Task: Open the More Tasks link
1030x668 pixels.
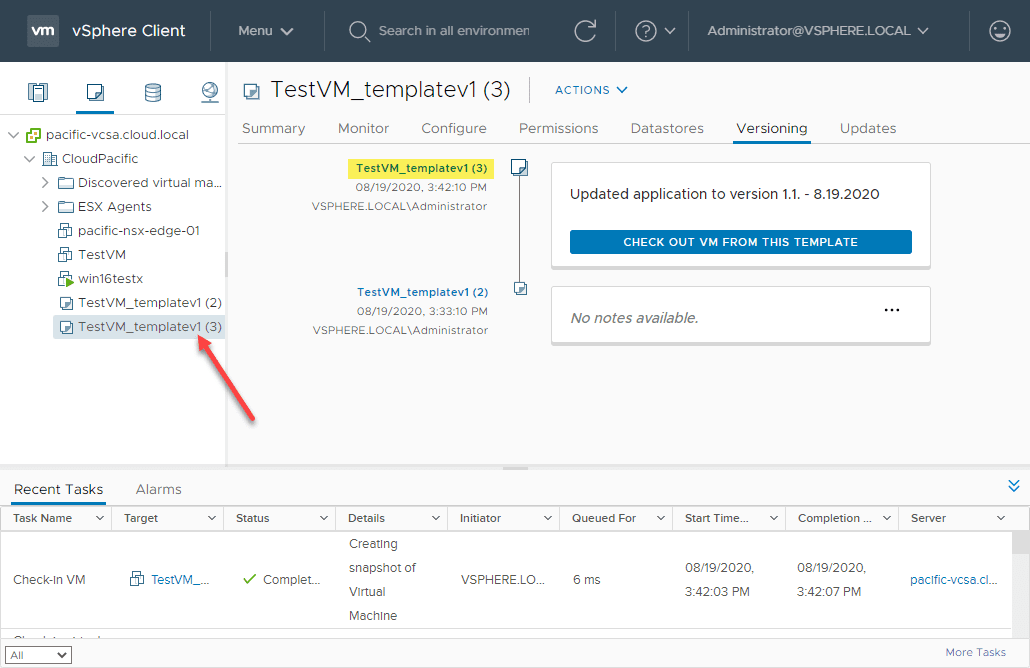Action: (975, 652)
